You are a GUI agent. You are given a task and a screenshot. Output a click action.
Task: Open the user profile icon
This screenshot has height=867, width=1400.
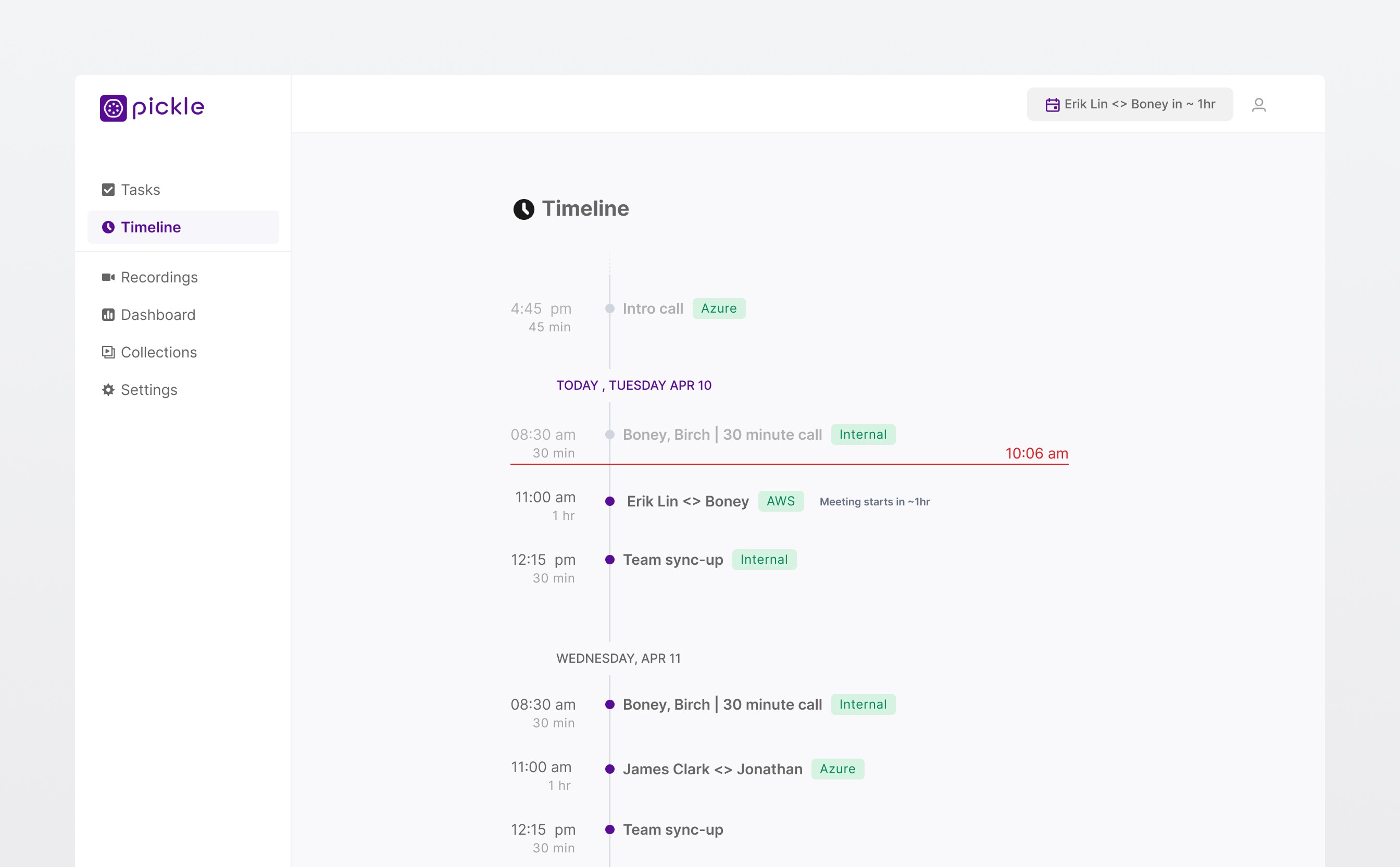(1258, 105)
